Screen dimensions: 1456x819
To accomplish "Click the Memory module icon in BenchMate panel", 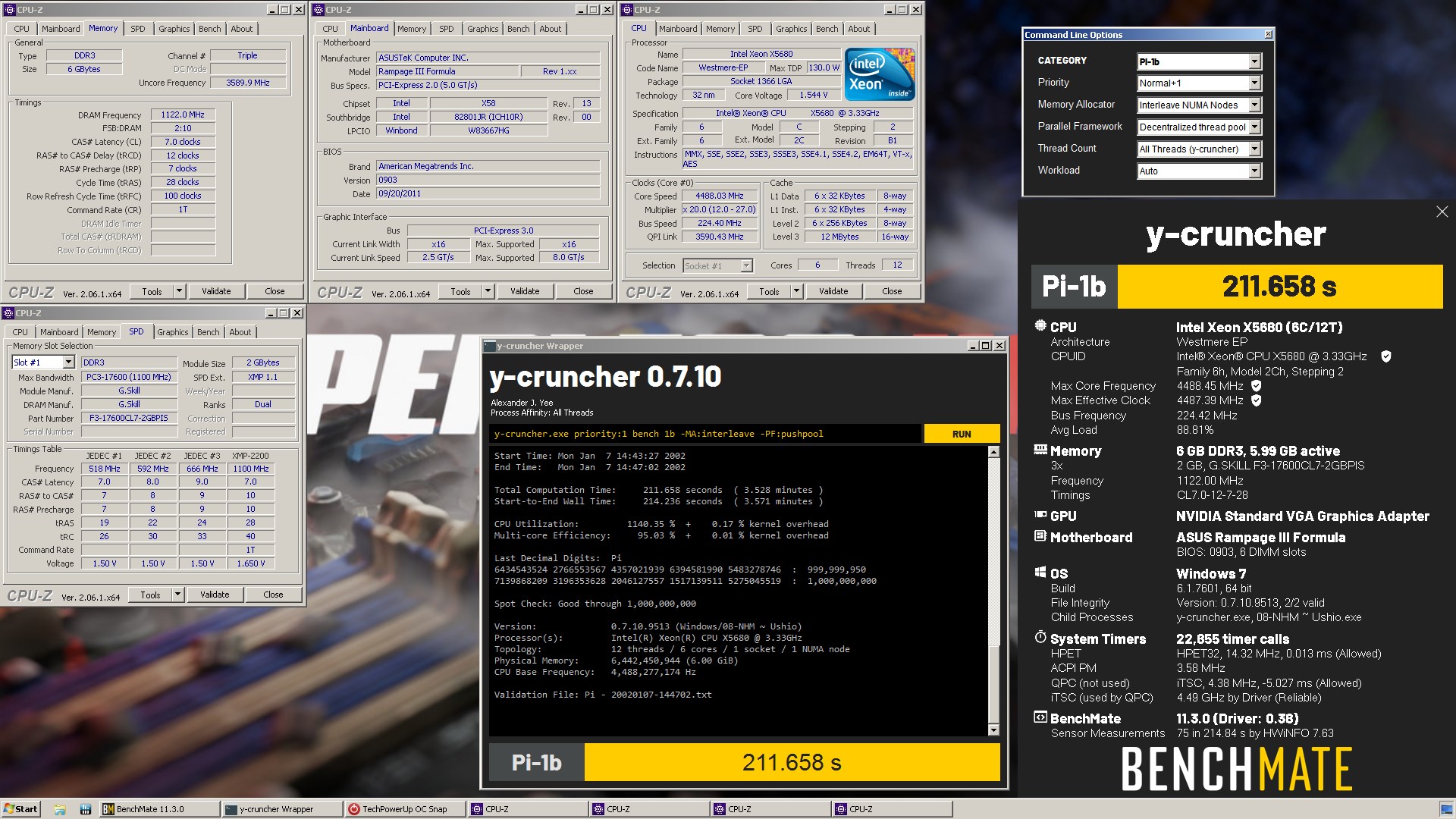I will pos(1040,450).
